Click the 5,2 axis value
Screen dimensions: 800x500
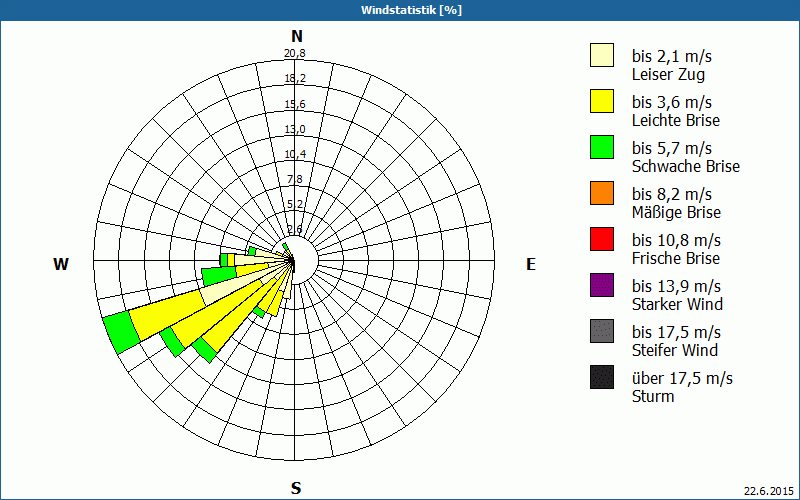pyautogui.click(x=295, y=204)
